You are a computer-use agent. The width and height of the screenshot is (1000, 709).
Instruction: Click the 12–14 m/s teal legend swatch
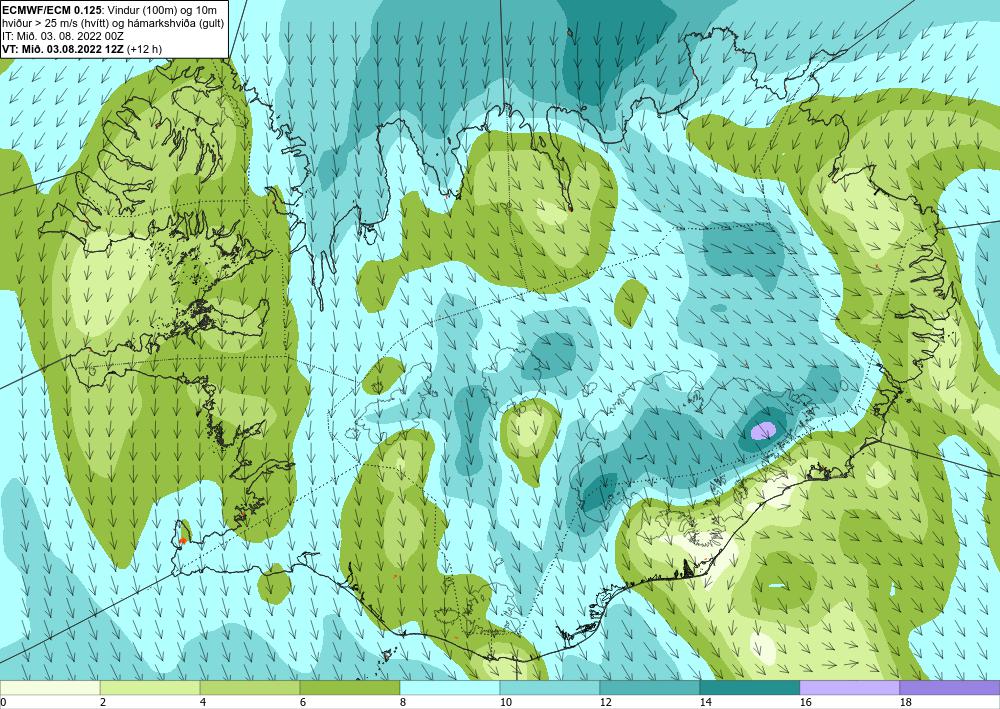(x=649, y=688)
